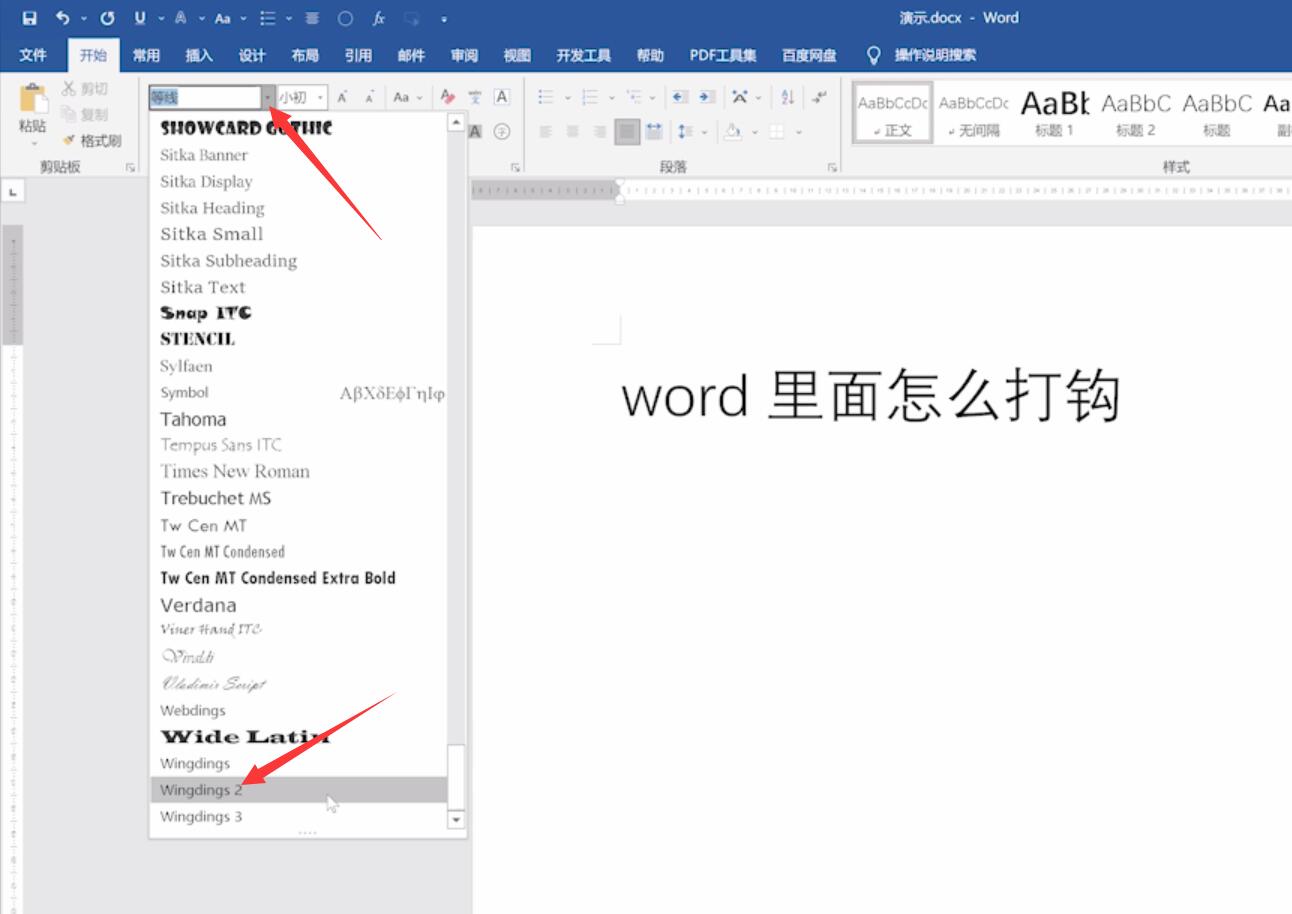Screen dimensions: 1292x914
Task: Click the bullet list icon
Action: (546, 97)
